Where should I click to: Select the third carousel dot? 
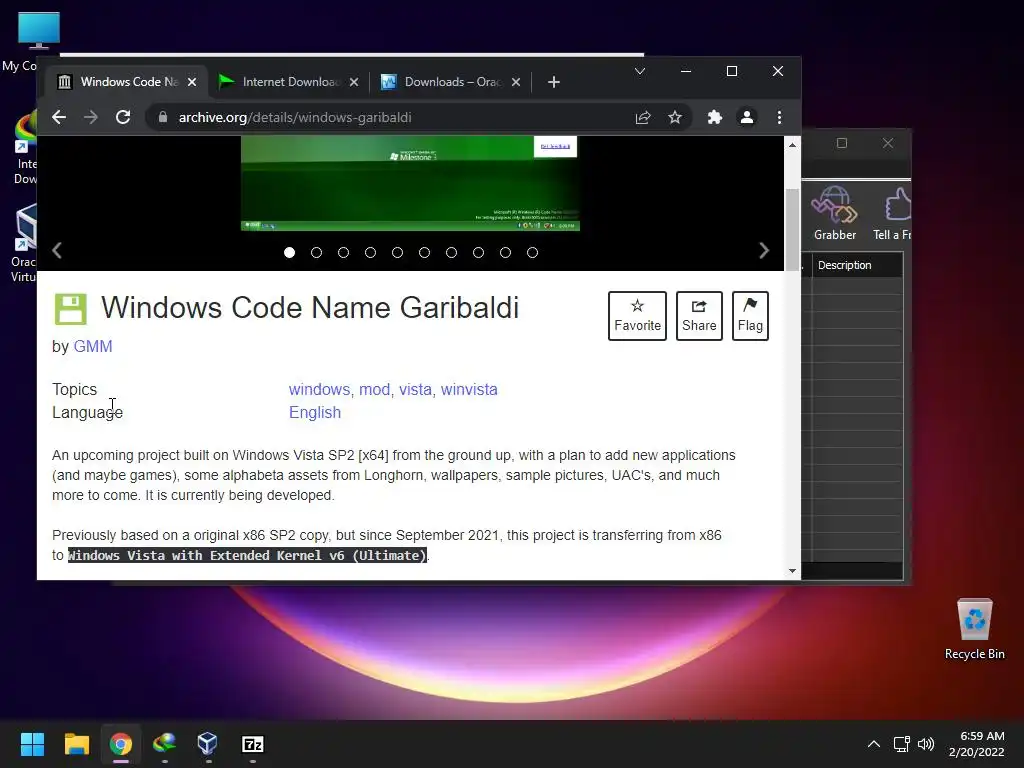[x=344, y=253]
